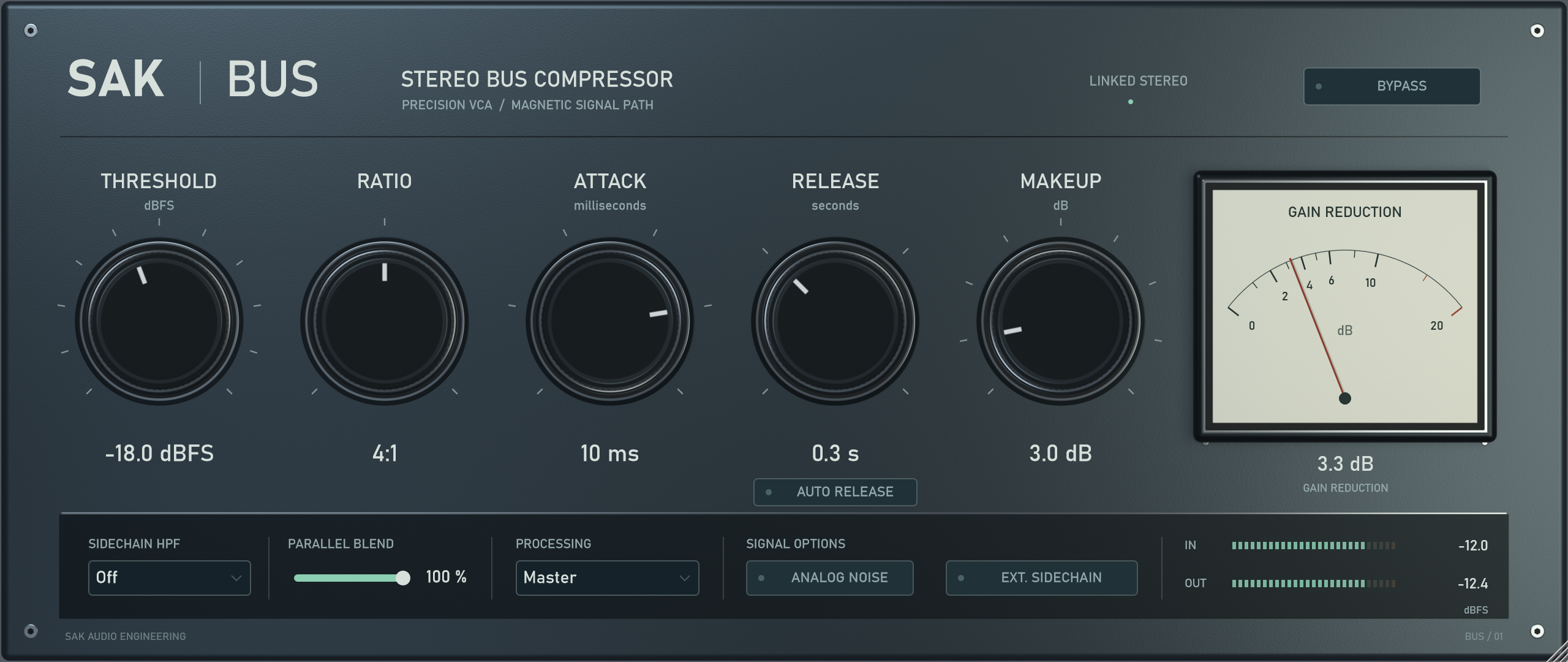The height and width of the screenshot is (662, 1568).
Task: Click the 3.3 dB gain reduction readout
Action: click(x=1345, y=464)
